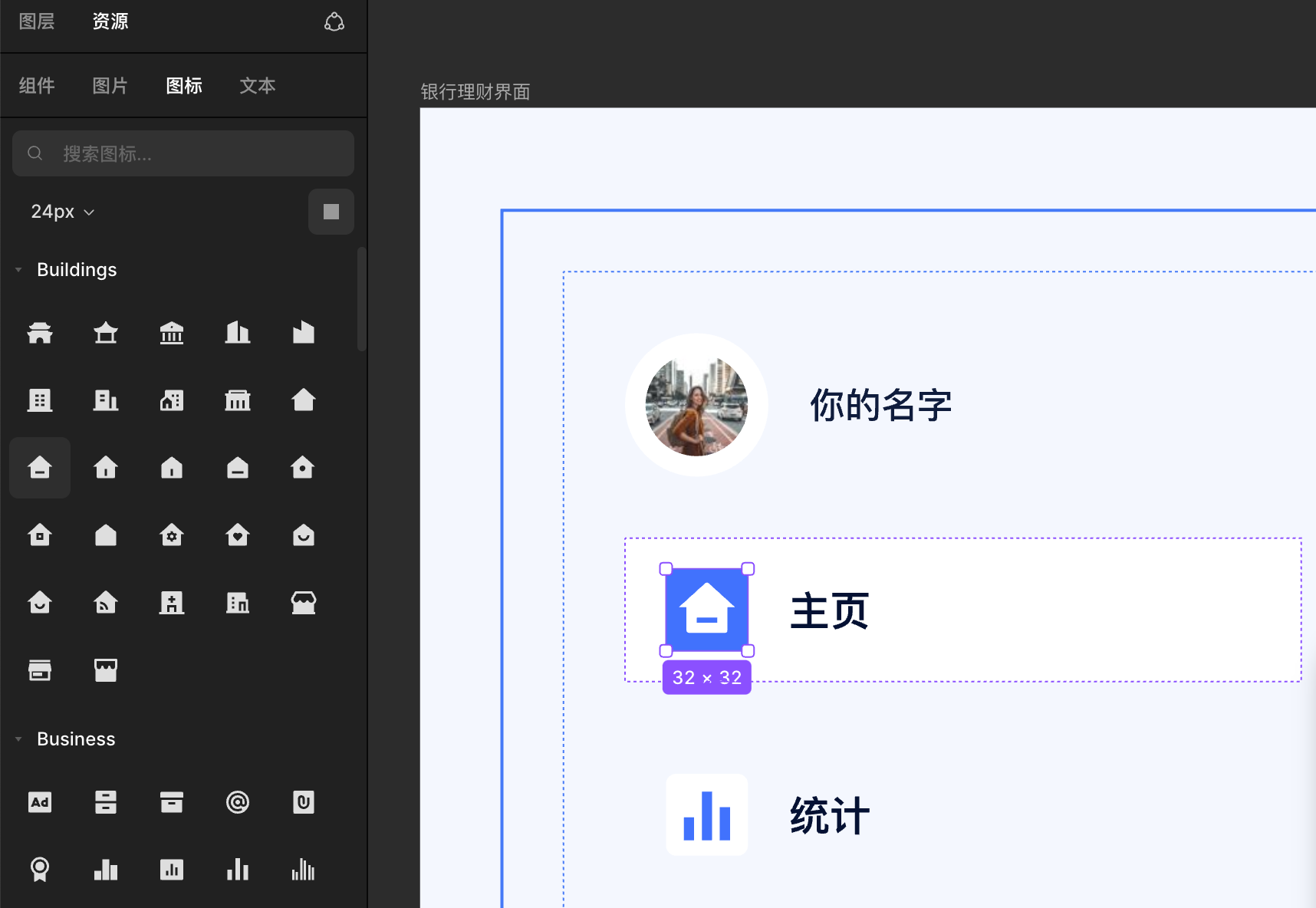
Task: Pick the two-drawer archive cabinet icon
Action: tap(106, 802)
